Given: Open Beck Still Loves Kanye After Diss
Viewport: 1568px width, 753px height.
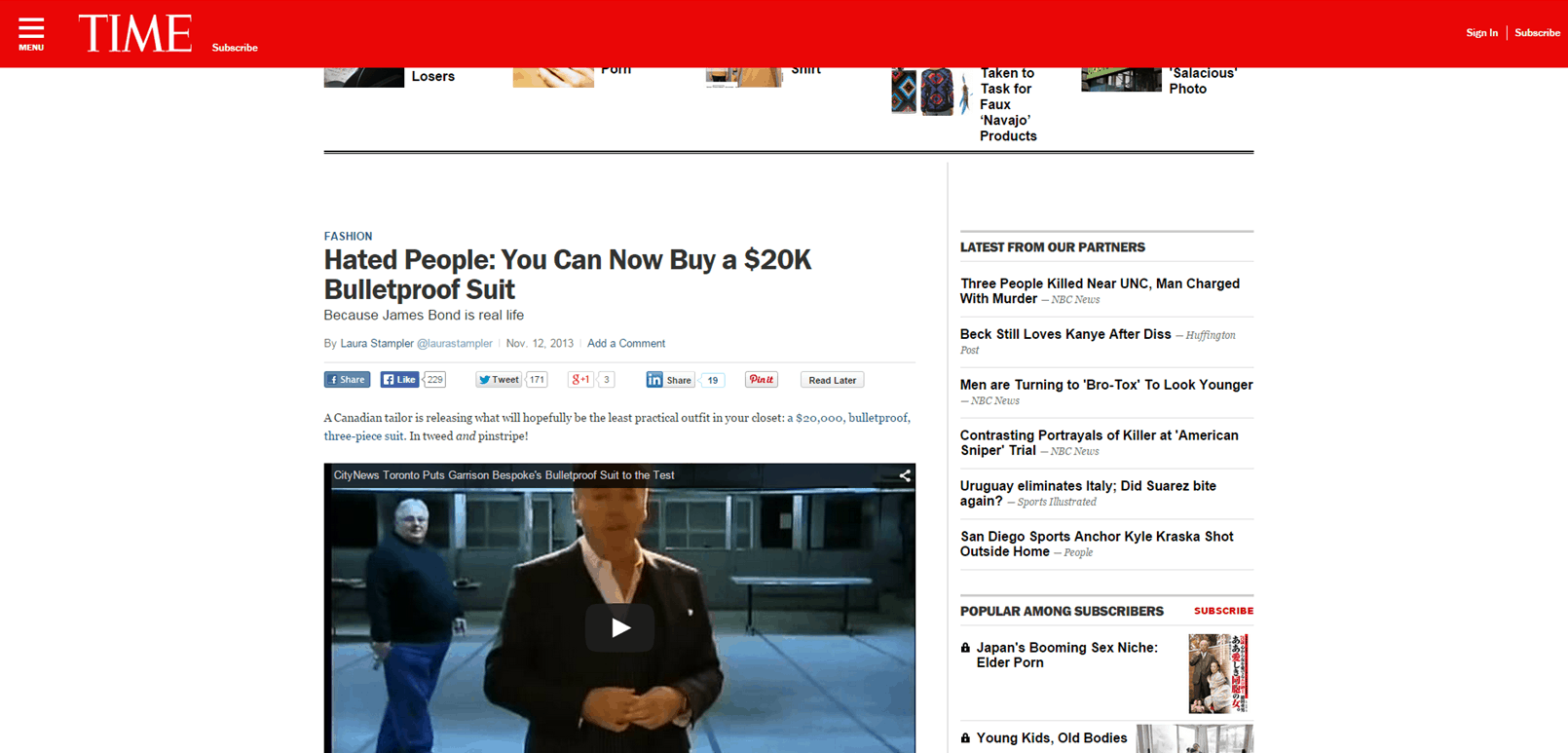Looking at the screenshot, I should (x=1065, y=334).
